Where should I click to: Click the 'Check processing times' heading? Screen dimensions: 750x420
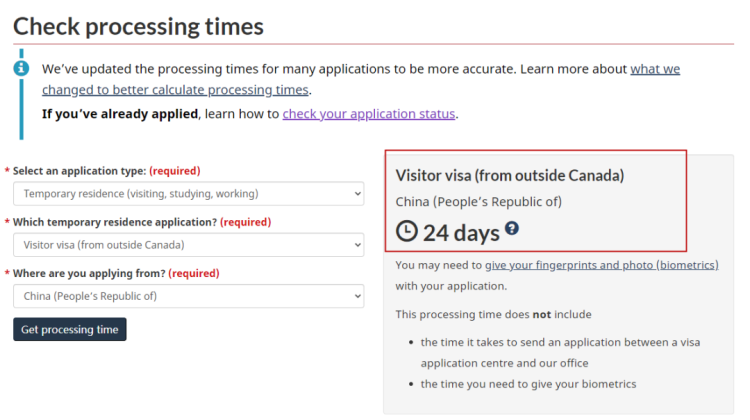(x=138, y=26)
